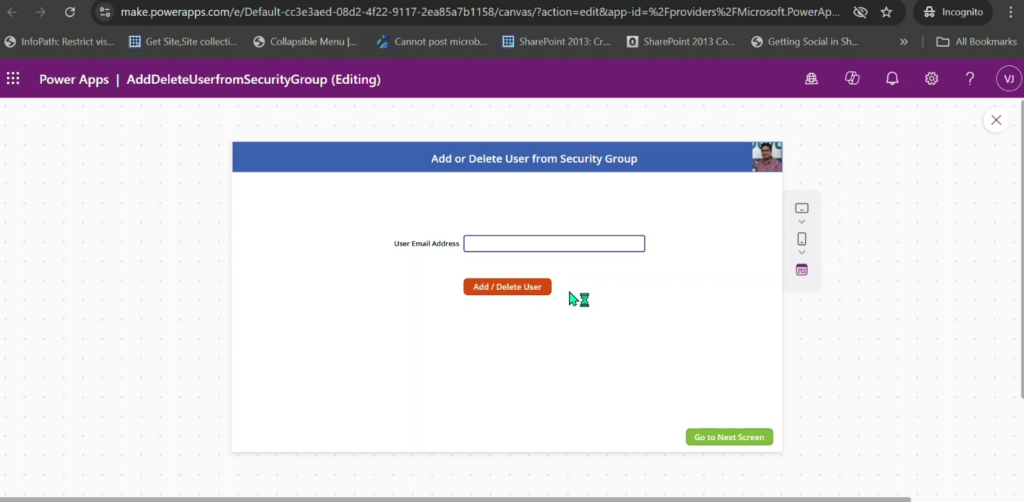
Task: Click the Go to Next Screen button
Action: (729, 437)
